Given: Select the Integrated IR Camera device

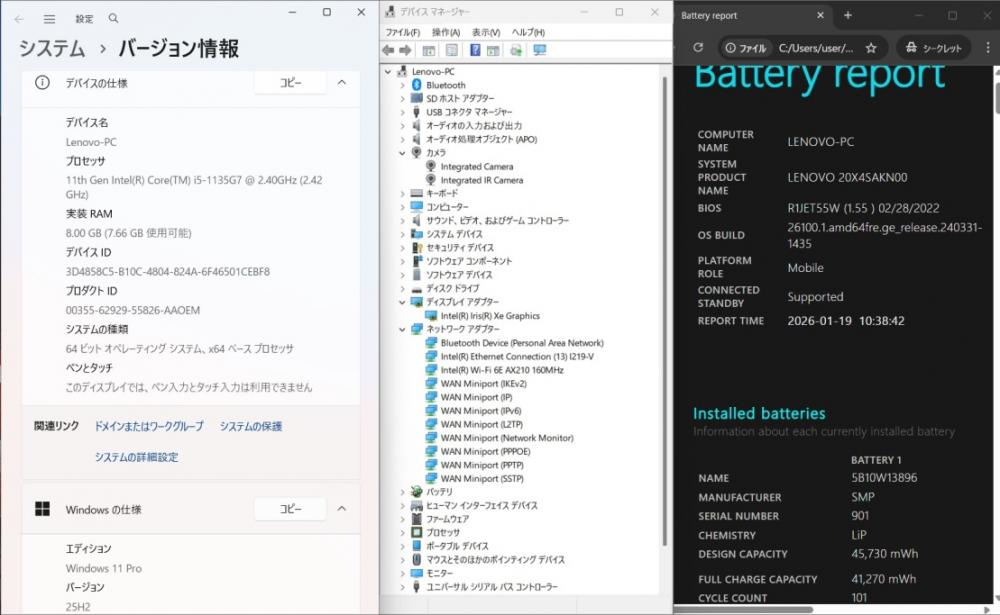Looking at the screenshot, I should 481,180.
